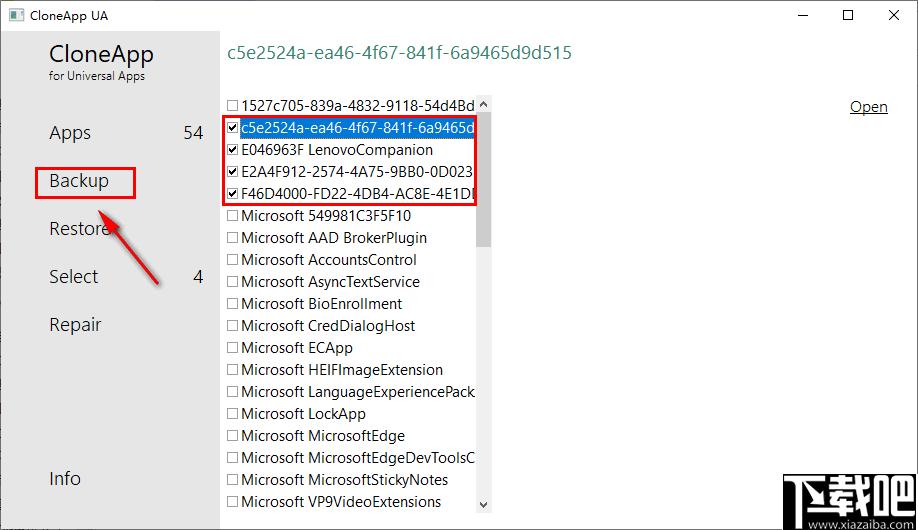Click the list scrollbar down arrow

[x=484, y=504]
